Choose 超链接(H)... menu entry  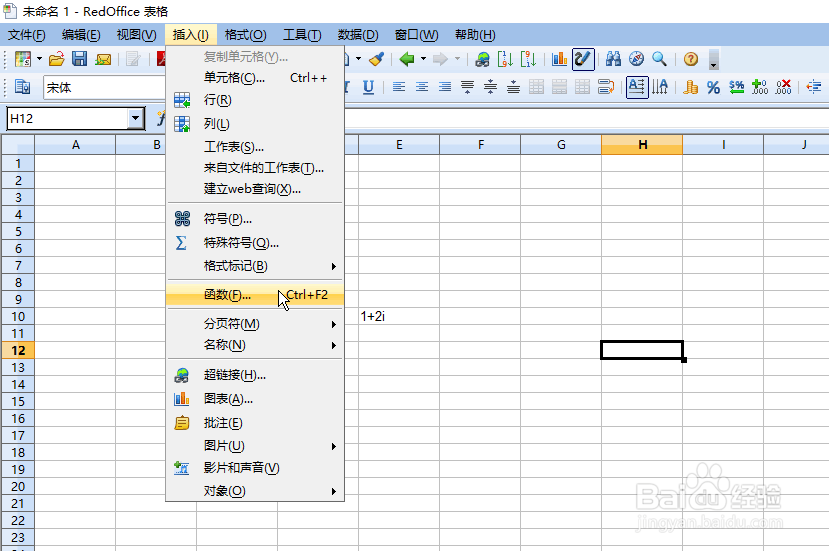pyautogui.click(x=255, y=375)
